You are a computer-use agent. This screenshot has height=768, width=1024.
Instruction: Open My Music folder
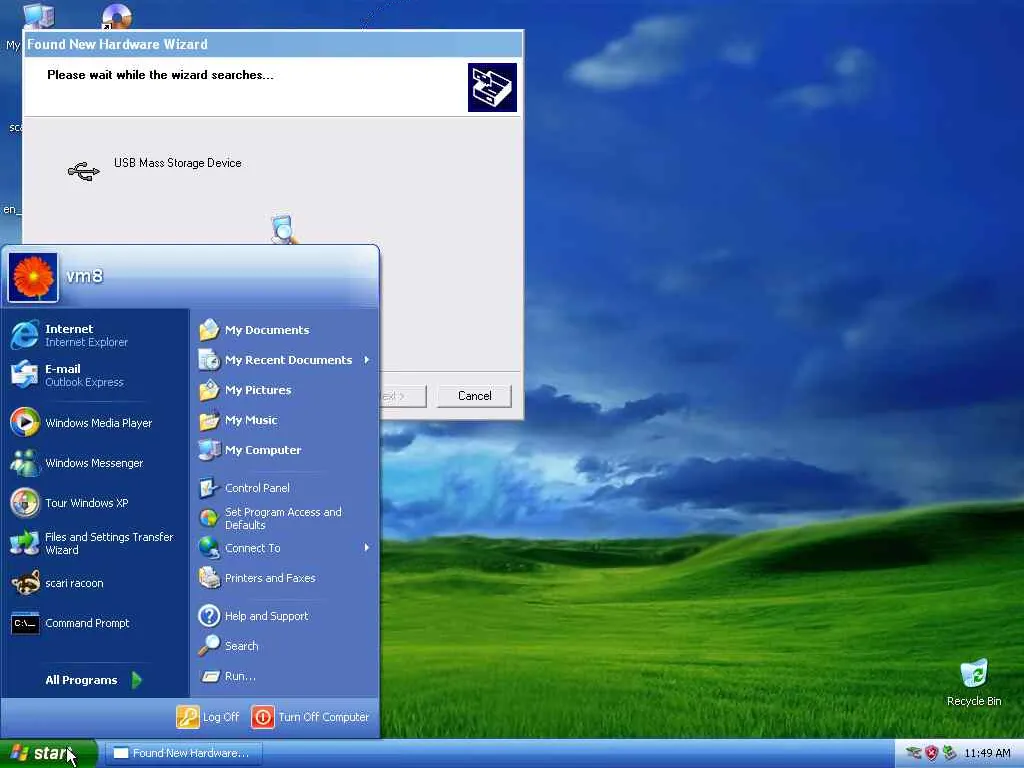[x=285, y=420]
